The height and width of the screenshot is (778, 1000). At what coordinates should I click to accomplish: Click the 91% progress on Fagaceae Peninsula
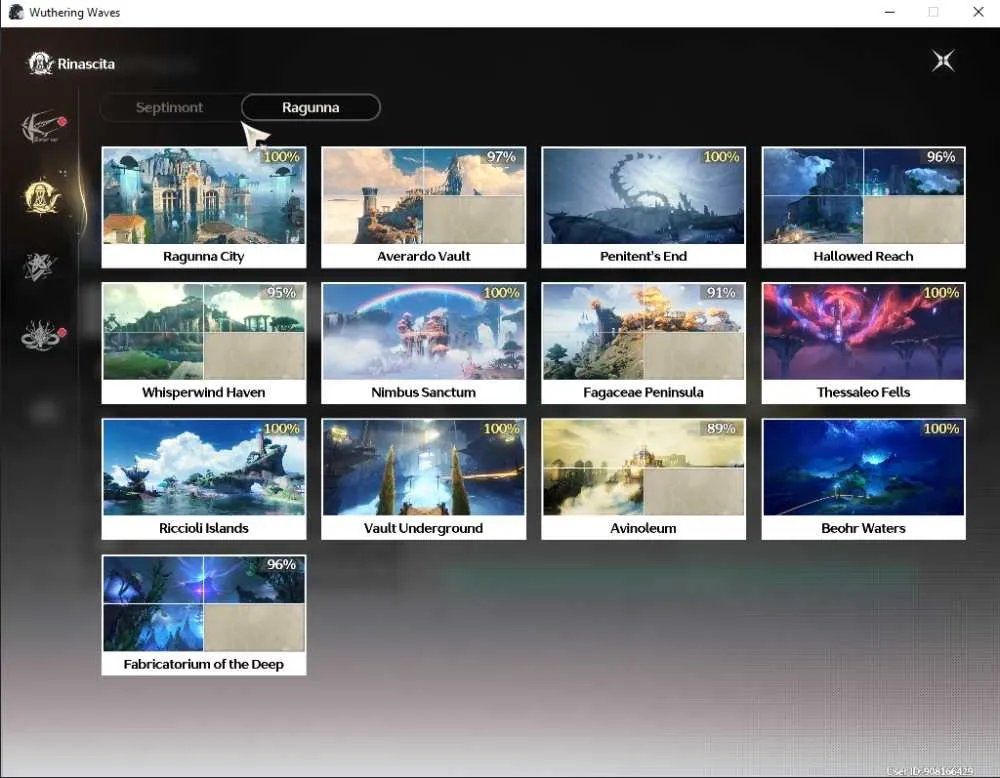pyautogui.click(x=721, y=293)
